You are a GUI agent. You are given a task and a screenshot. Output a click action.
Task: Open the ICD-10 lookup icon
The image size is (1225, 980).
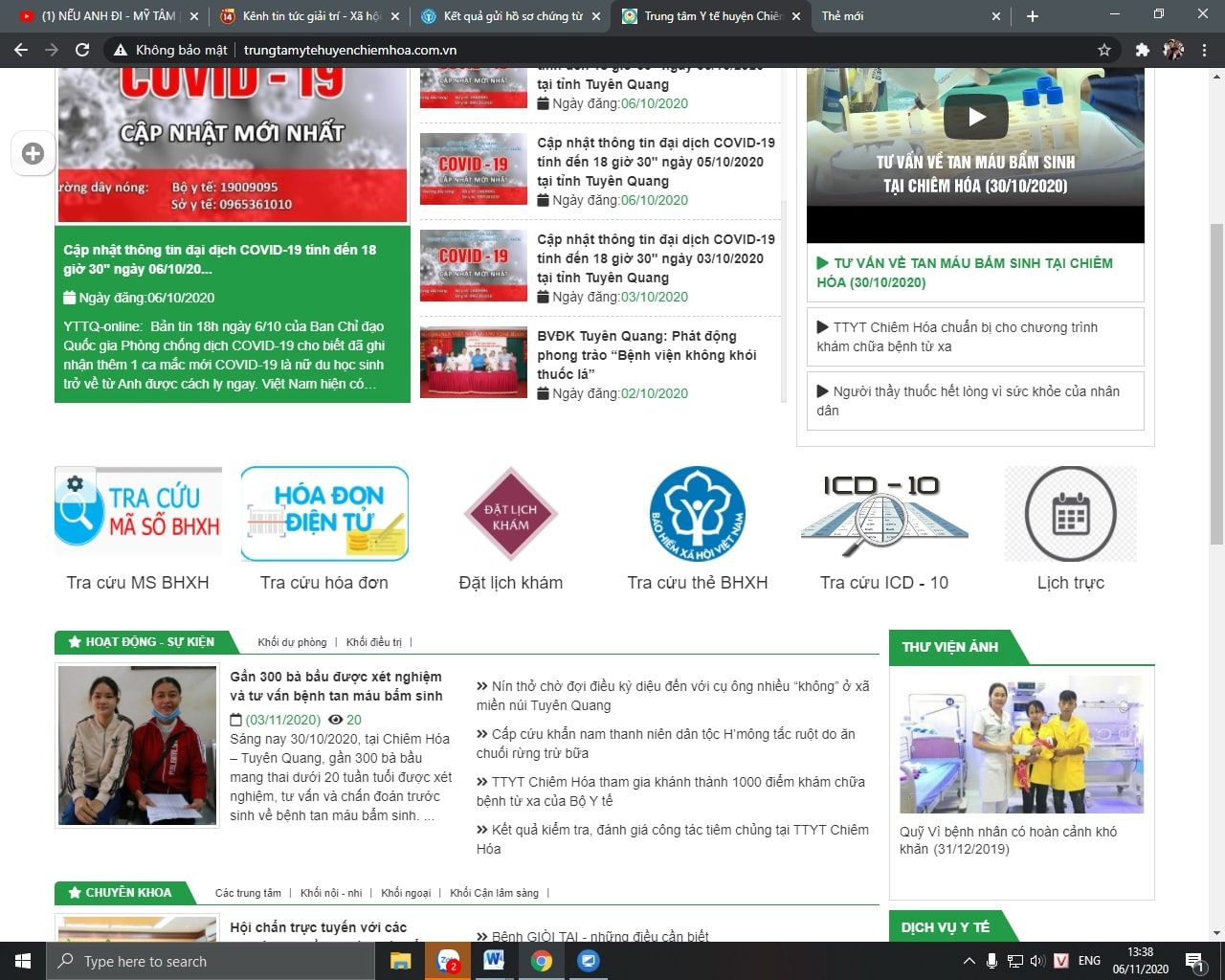883,514
